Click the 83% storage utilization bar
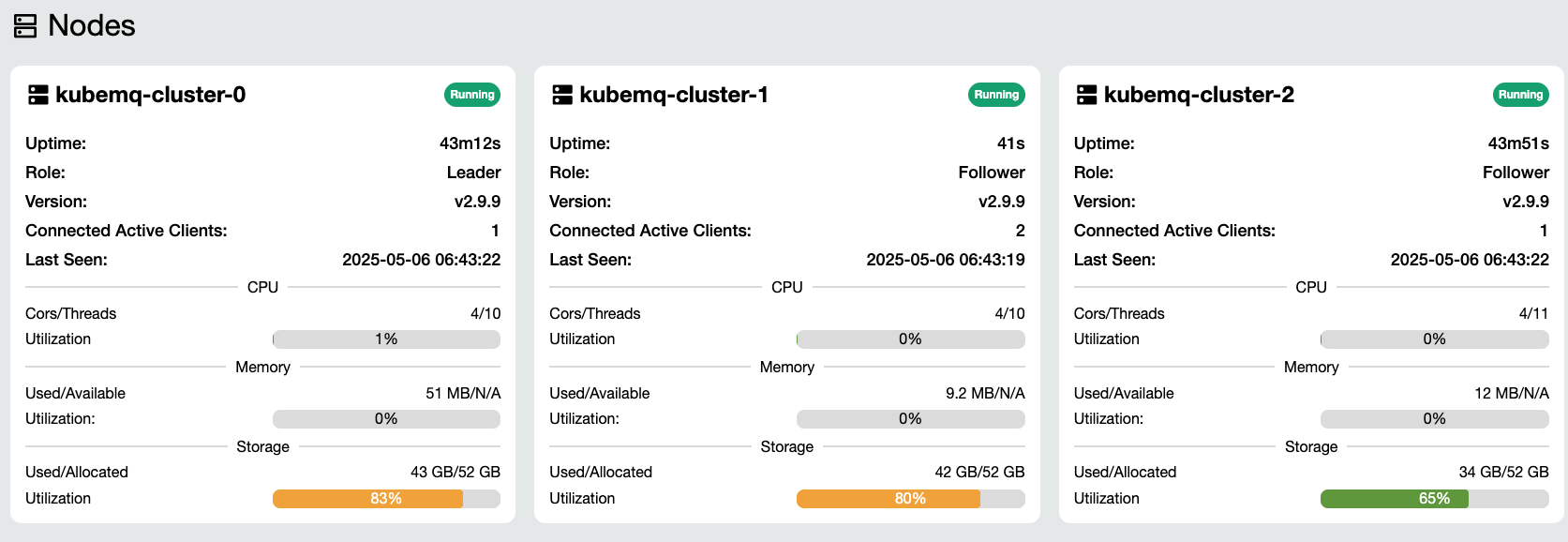This screenshot has width=1568, height=542. click(386, 499)
